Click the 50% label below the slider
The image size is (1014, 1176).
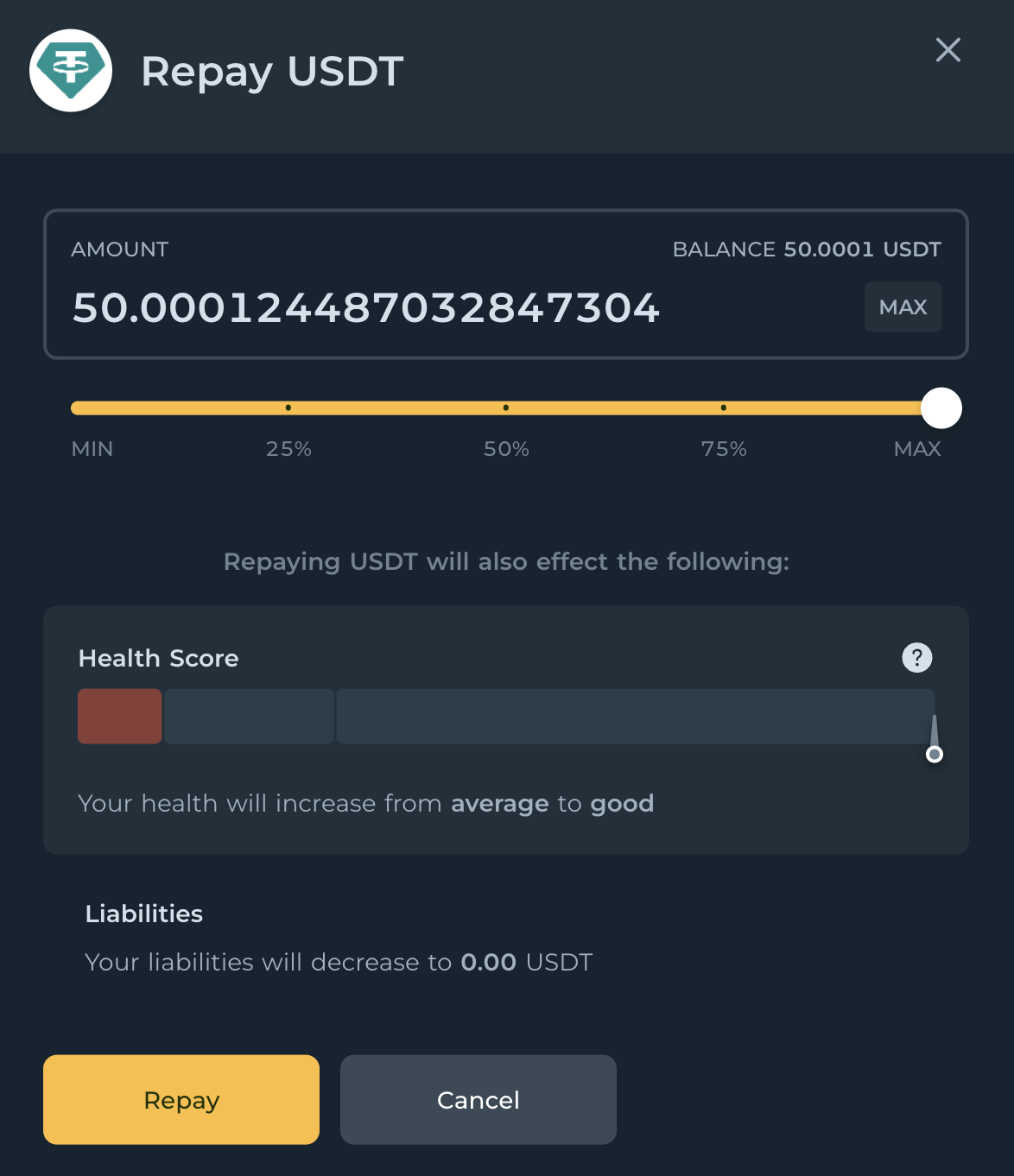point(506,449)
